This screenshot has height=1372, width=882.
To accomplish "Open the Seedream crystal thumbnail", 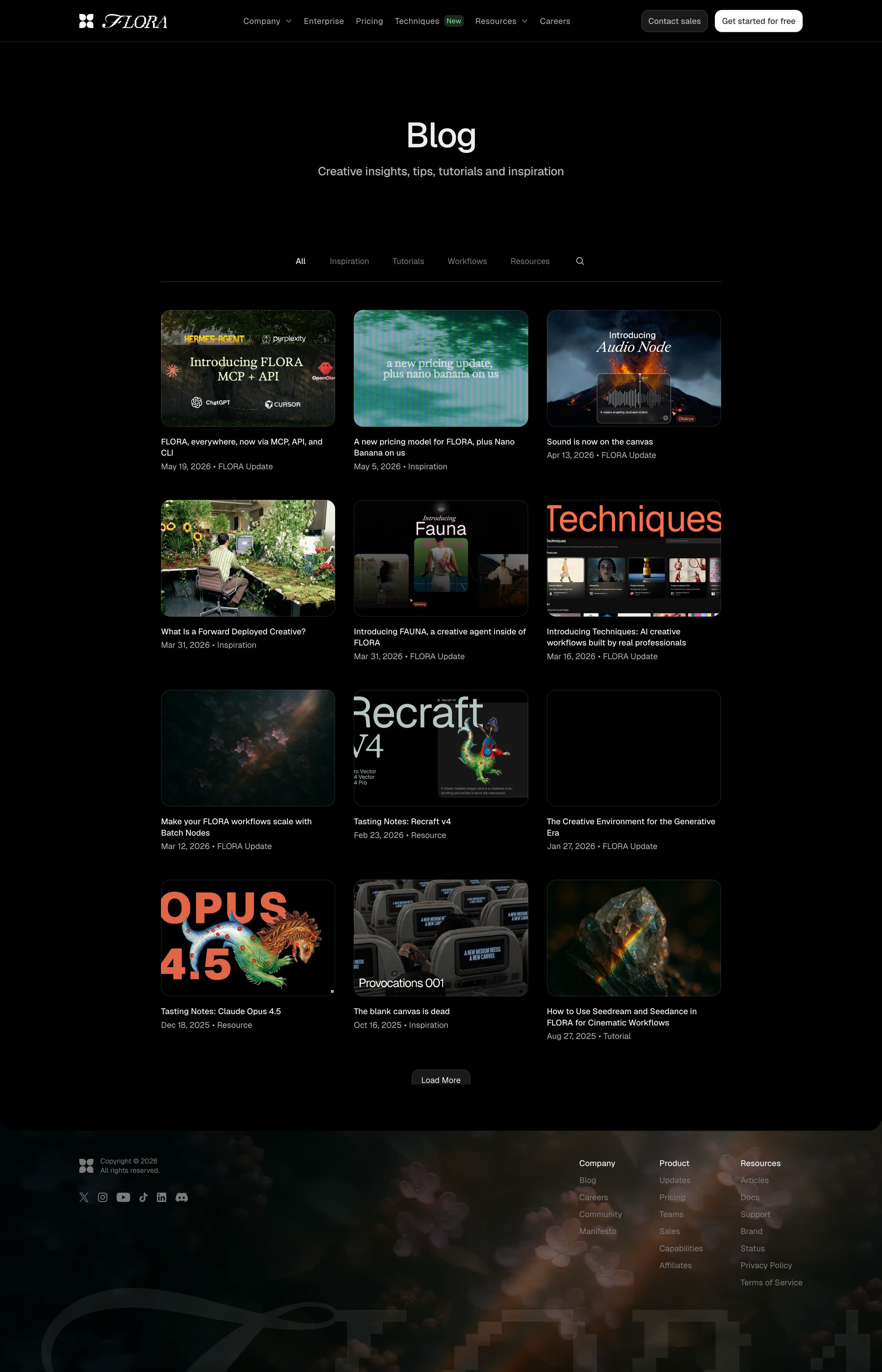I will pos(634,938).
